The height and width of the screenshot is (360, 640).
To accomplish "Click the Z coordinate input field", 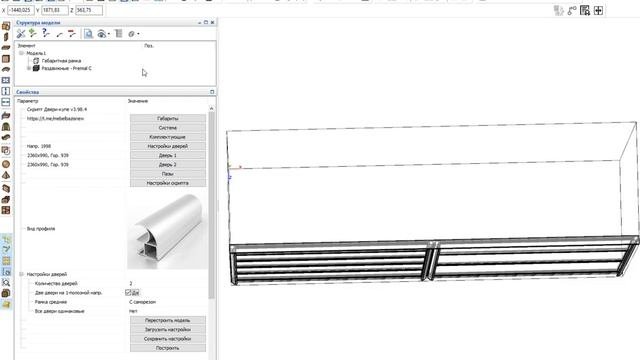I will tap(88, 10).
